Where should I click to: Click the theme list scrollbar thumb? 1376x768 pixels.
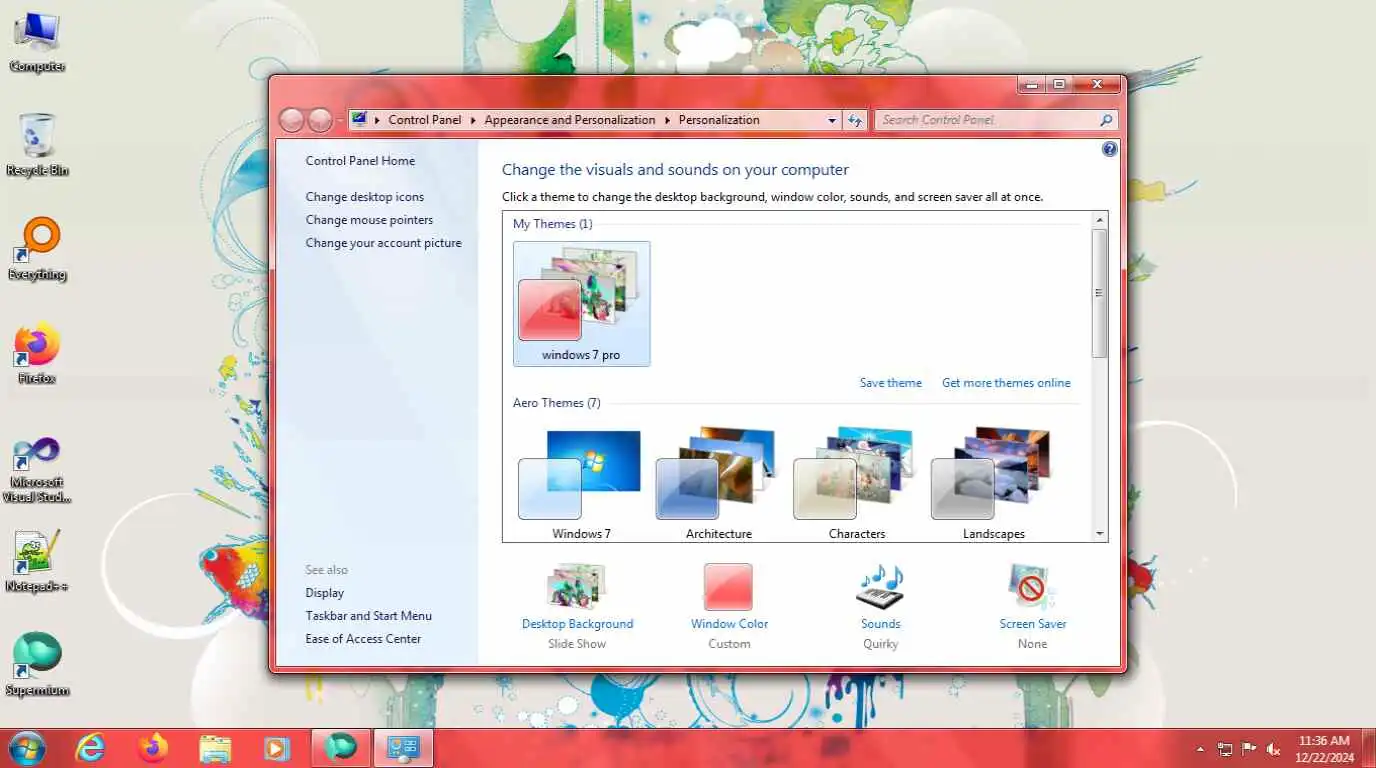(1100, 293)
